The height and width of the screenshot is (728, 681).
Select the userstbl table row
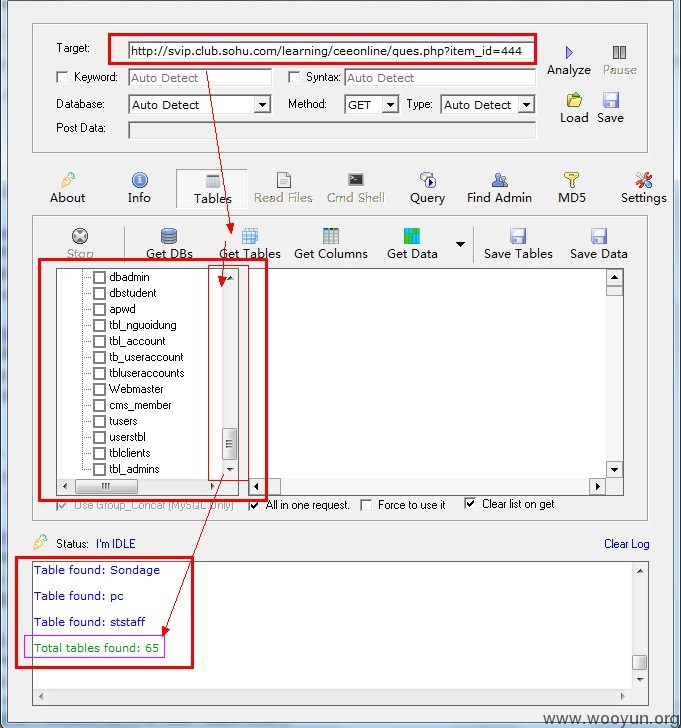[127, 437]
